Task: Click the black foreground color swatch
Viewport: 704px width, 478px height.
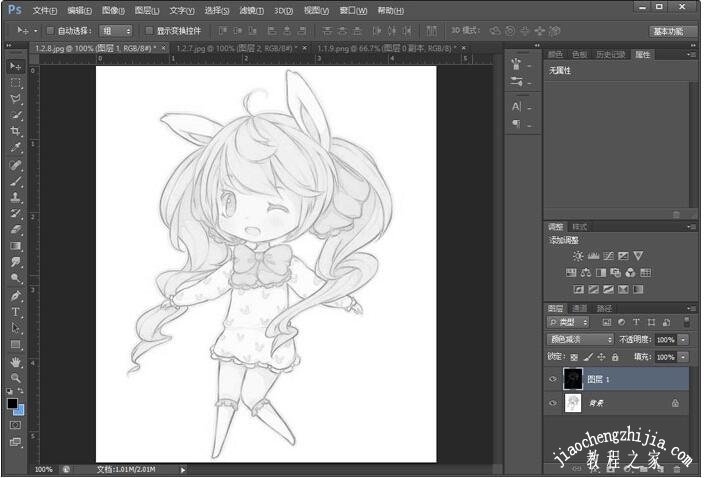Action: pos(13,403)
